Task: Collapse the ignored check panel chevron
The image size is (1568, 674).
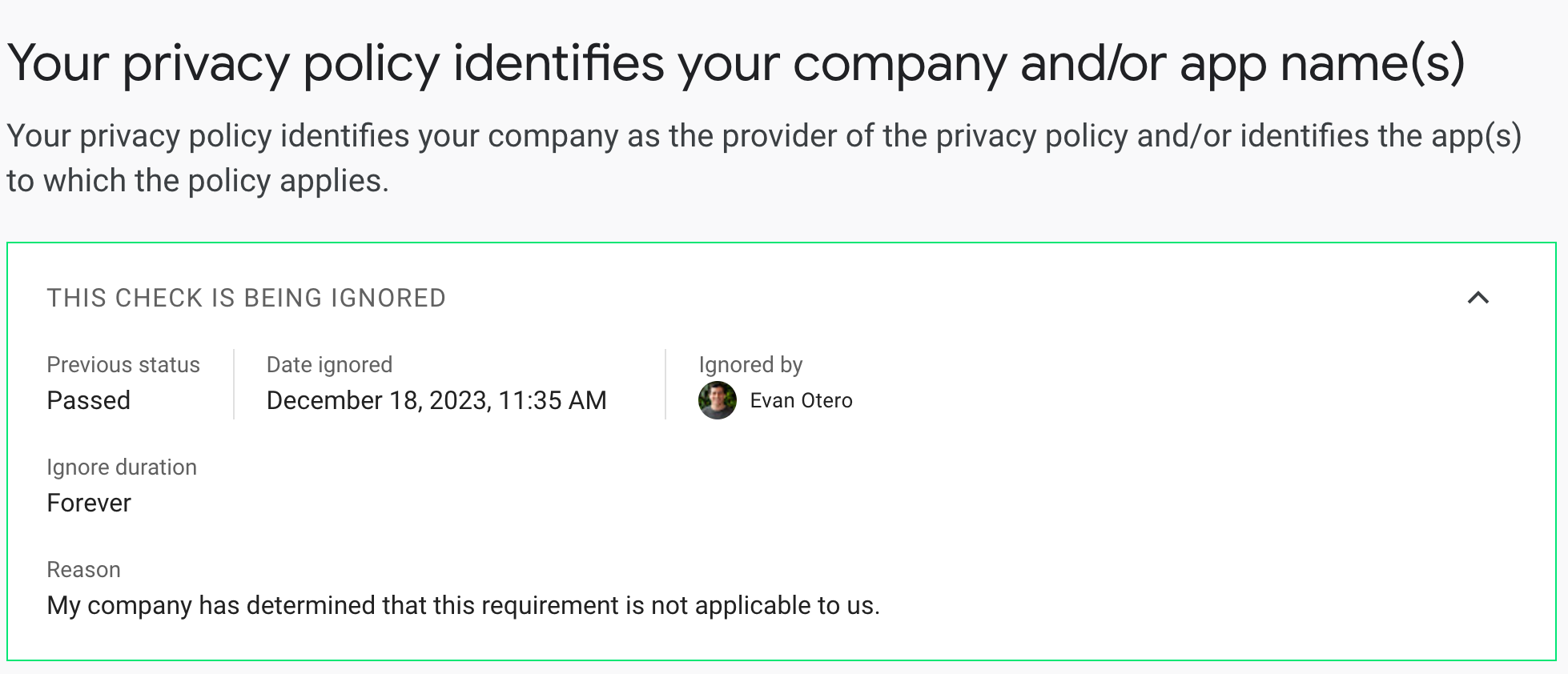Action: 1478,298
